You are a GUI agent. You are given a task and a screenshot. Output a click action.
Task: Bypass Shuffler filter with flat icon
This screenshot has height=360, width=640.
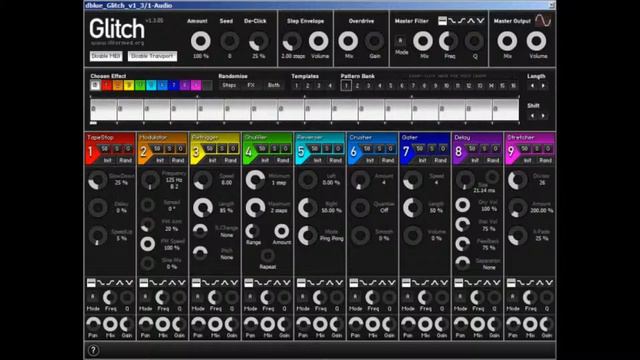point(249,282)
